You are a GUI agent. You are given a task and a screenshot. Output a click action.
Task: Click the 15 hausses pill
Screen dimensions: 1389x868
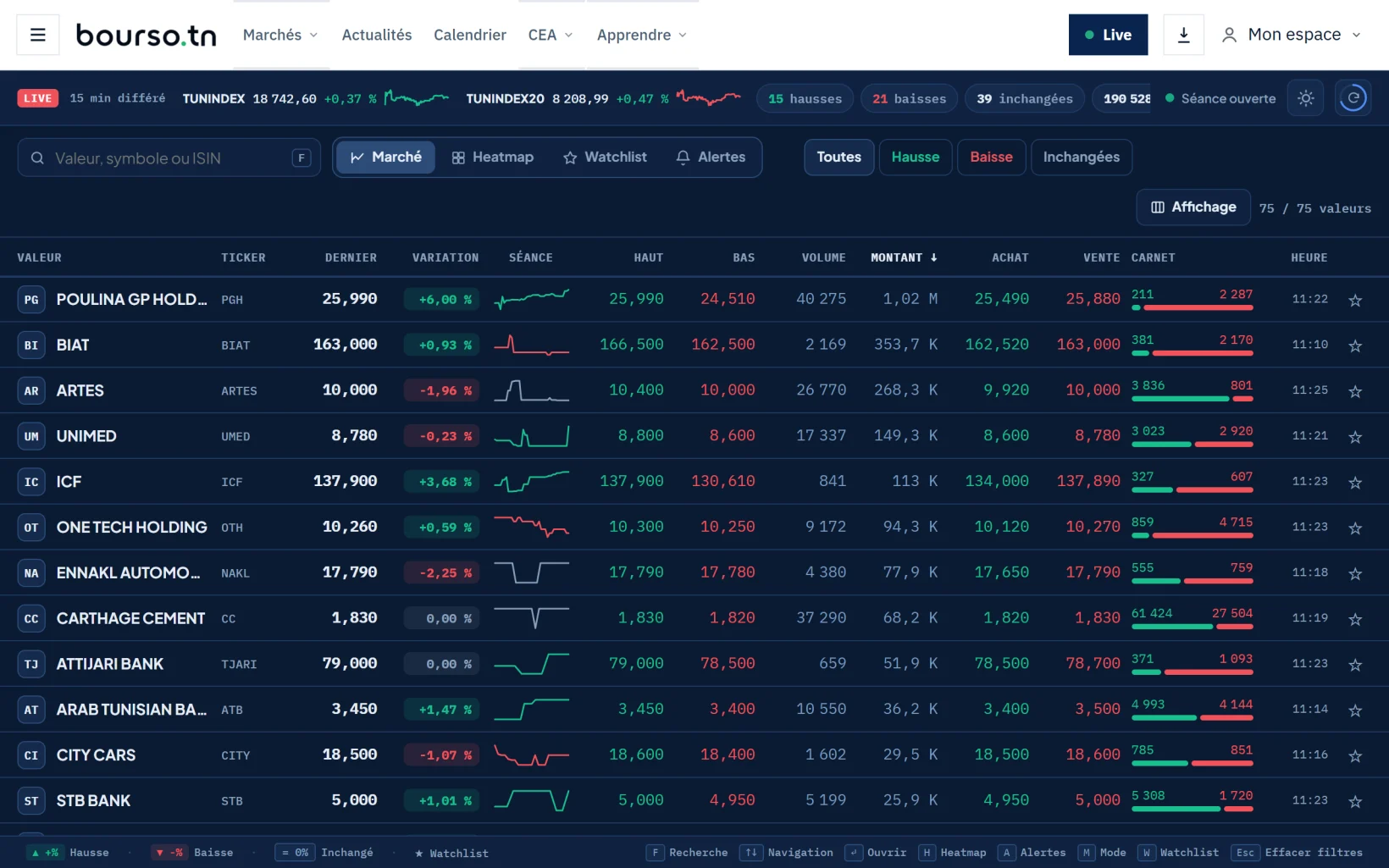[x=805, y=99]
